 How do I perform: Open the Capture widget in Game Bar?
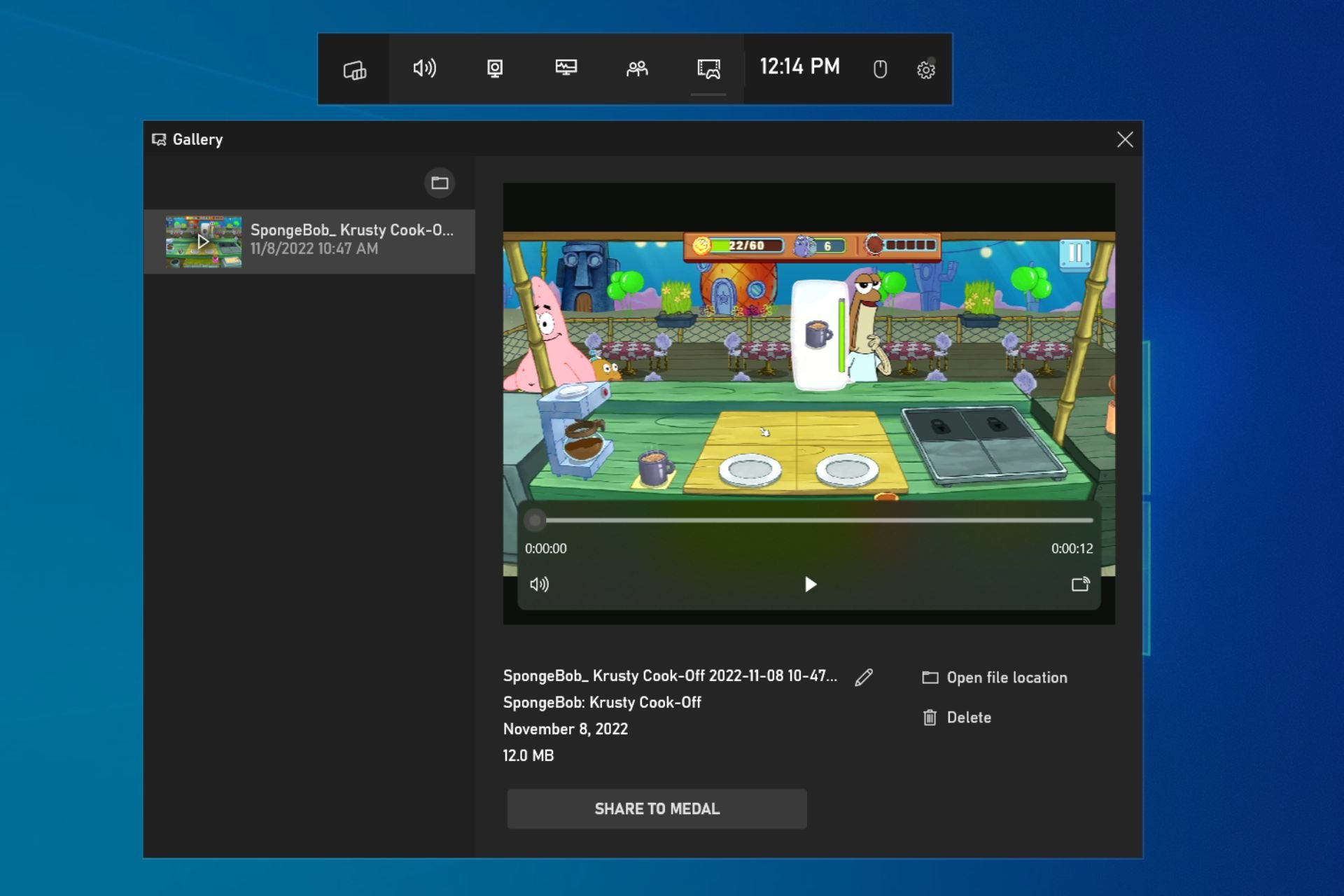495,69
